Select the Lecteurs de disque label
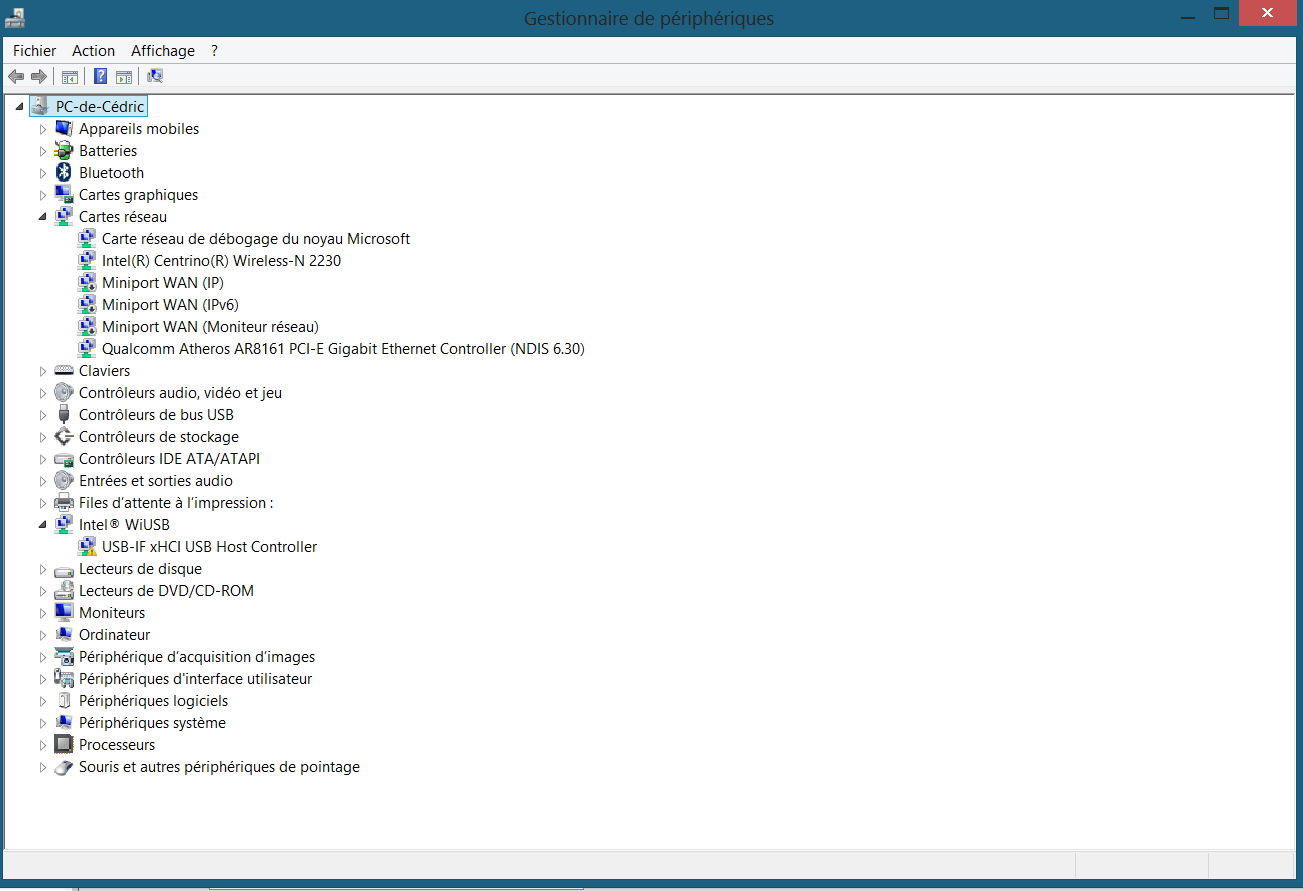This screenshot has width=1303, height=891. pos(140,568)
